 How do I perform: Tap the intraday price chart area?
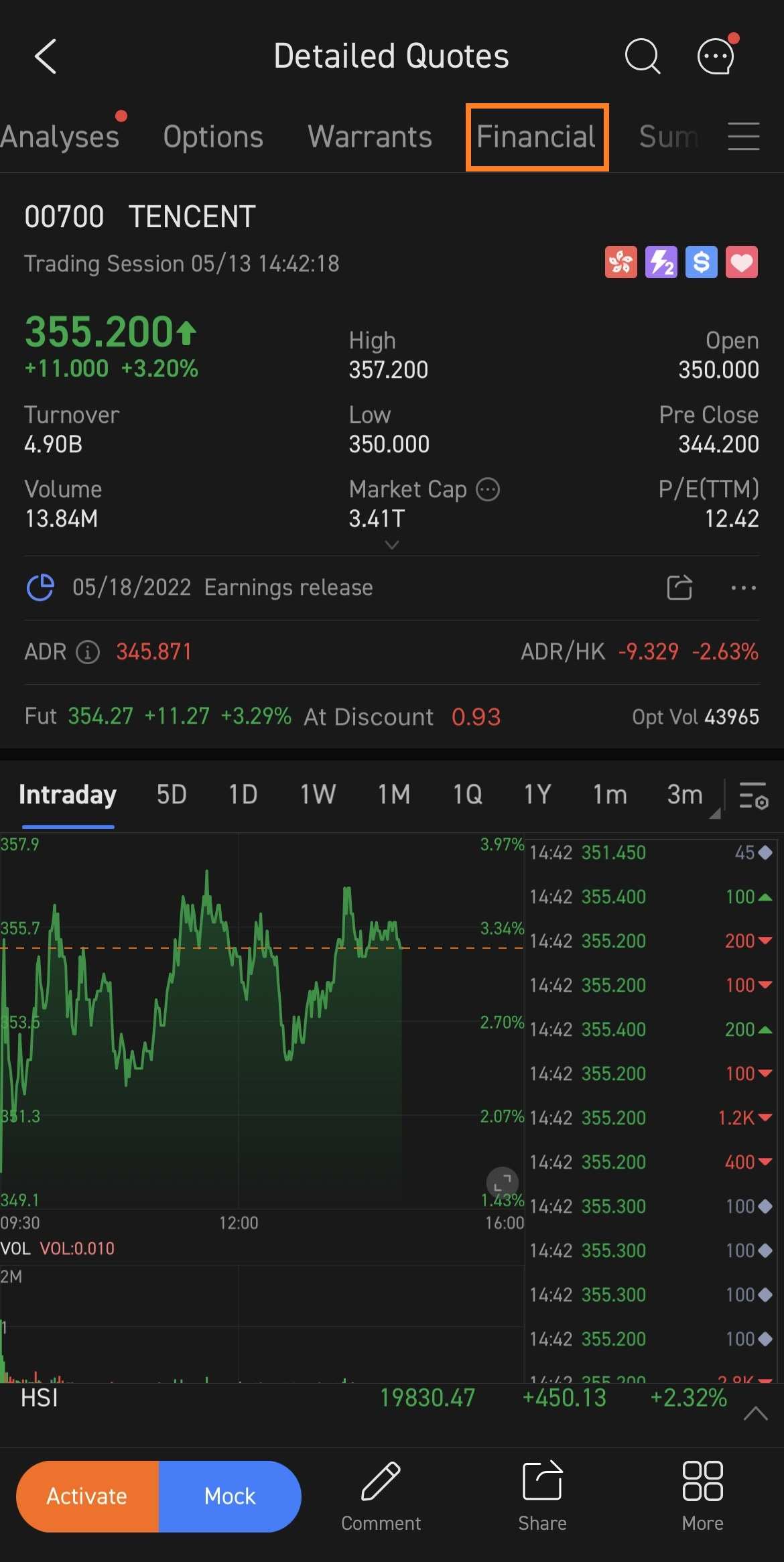261,1020
